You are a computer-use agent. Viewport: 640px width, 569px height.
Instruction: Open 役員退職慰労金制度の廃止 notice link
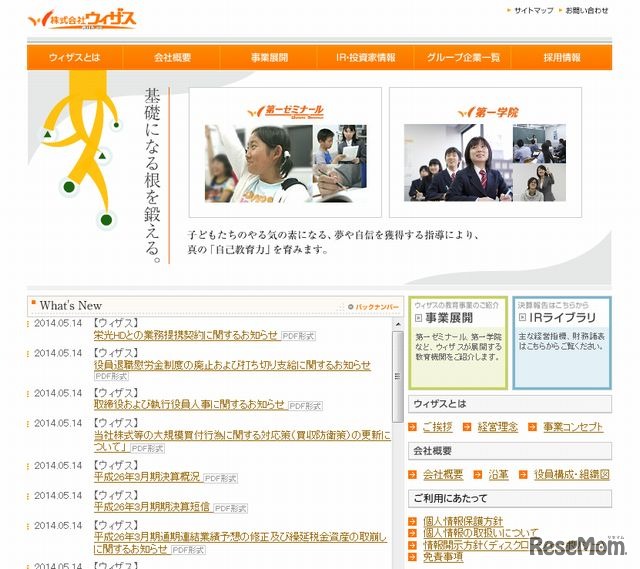pyautogui.click(x=232, y=365)
